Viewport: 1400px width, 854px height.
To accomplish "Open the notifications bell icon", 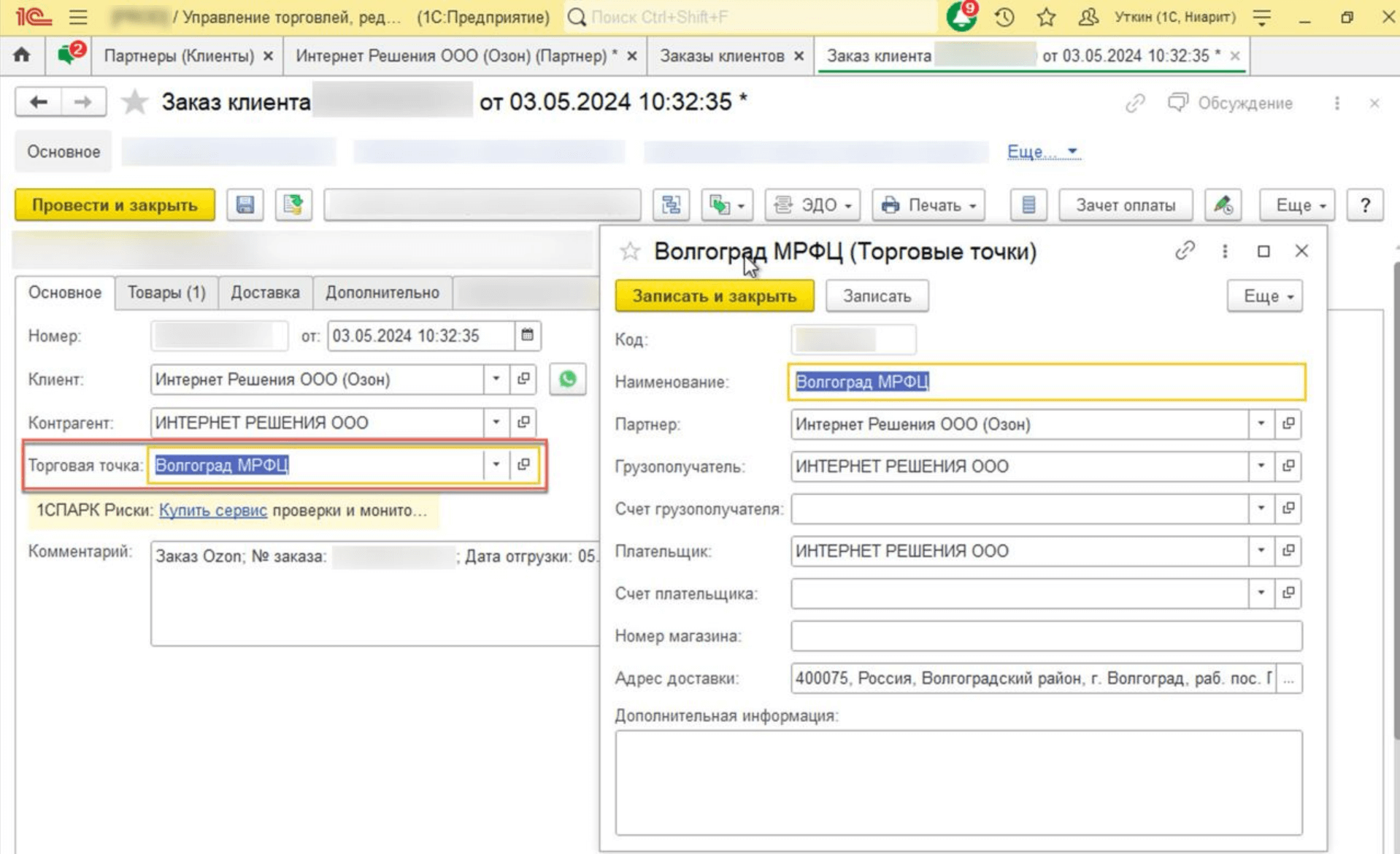I will pyautogui.click(x=961, y=17).
